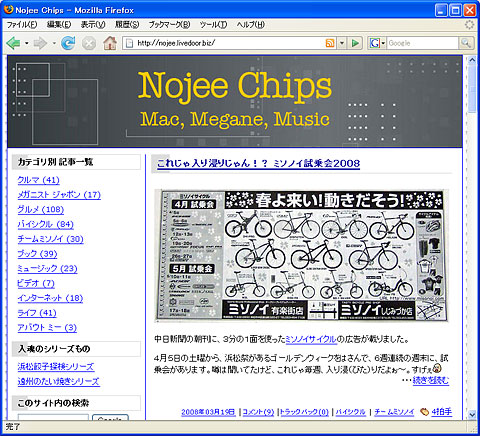Open the ライフ (41) category
The image size is (480, 436).
tap(37, 313)
